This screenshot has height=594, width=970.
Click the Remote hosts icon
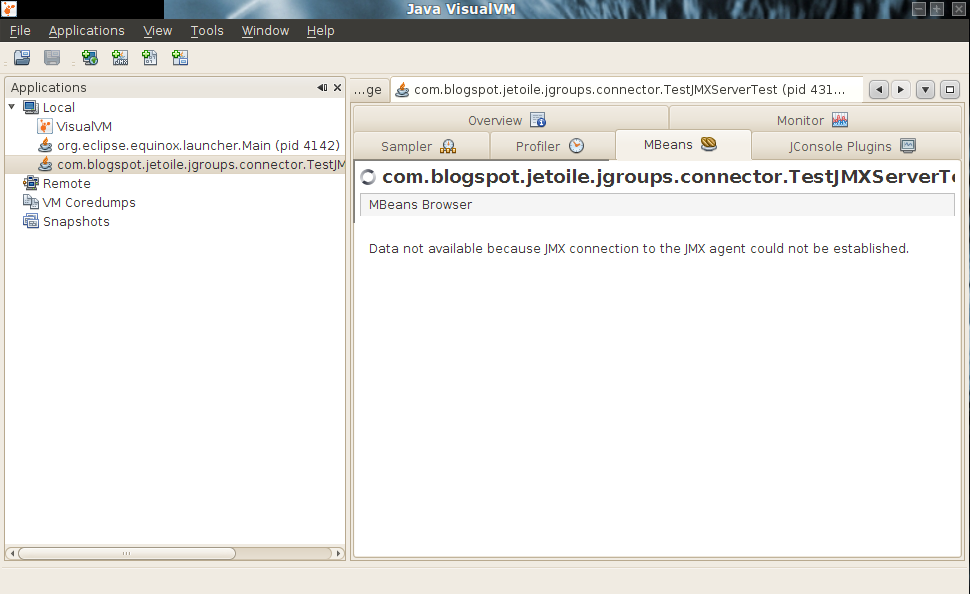point(31,183)
